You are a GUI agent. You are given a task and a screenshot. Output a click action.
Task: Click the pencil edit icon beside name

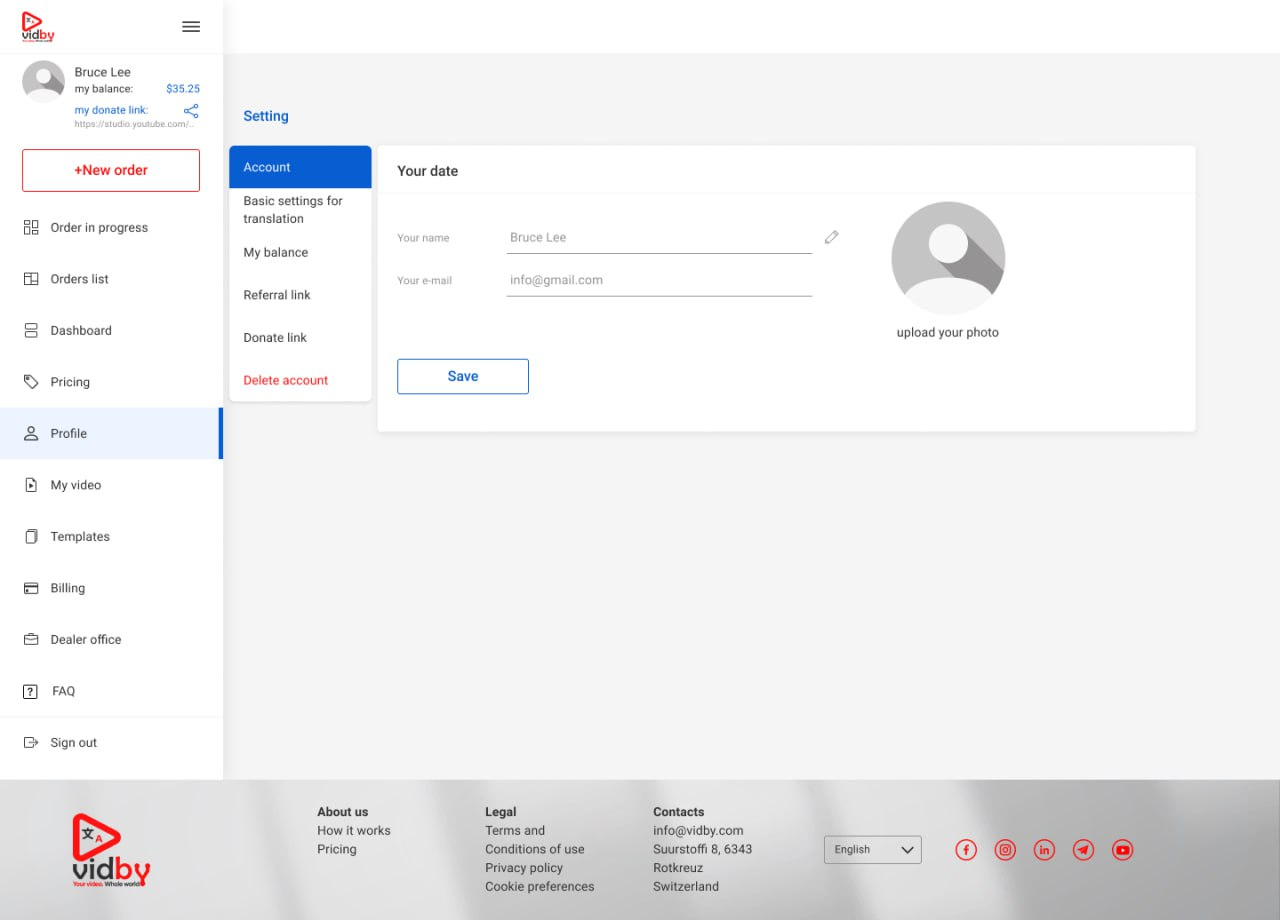[x=831, y=237]
